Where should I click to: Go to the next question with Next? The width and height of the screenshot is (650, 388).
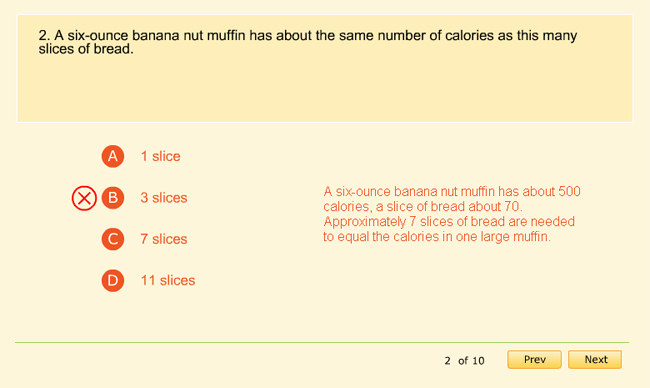click(x=595, y=359)
